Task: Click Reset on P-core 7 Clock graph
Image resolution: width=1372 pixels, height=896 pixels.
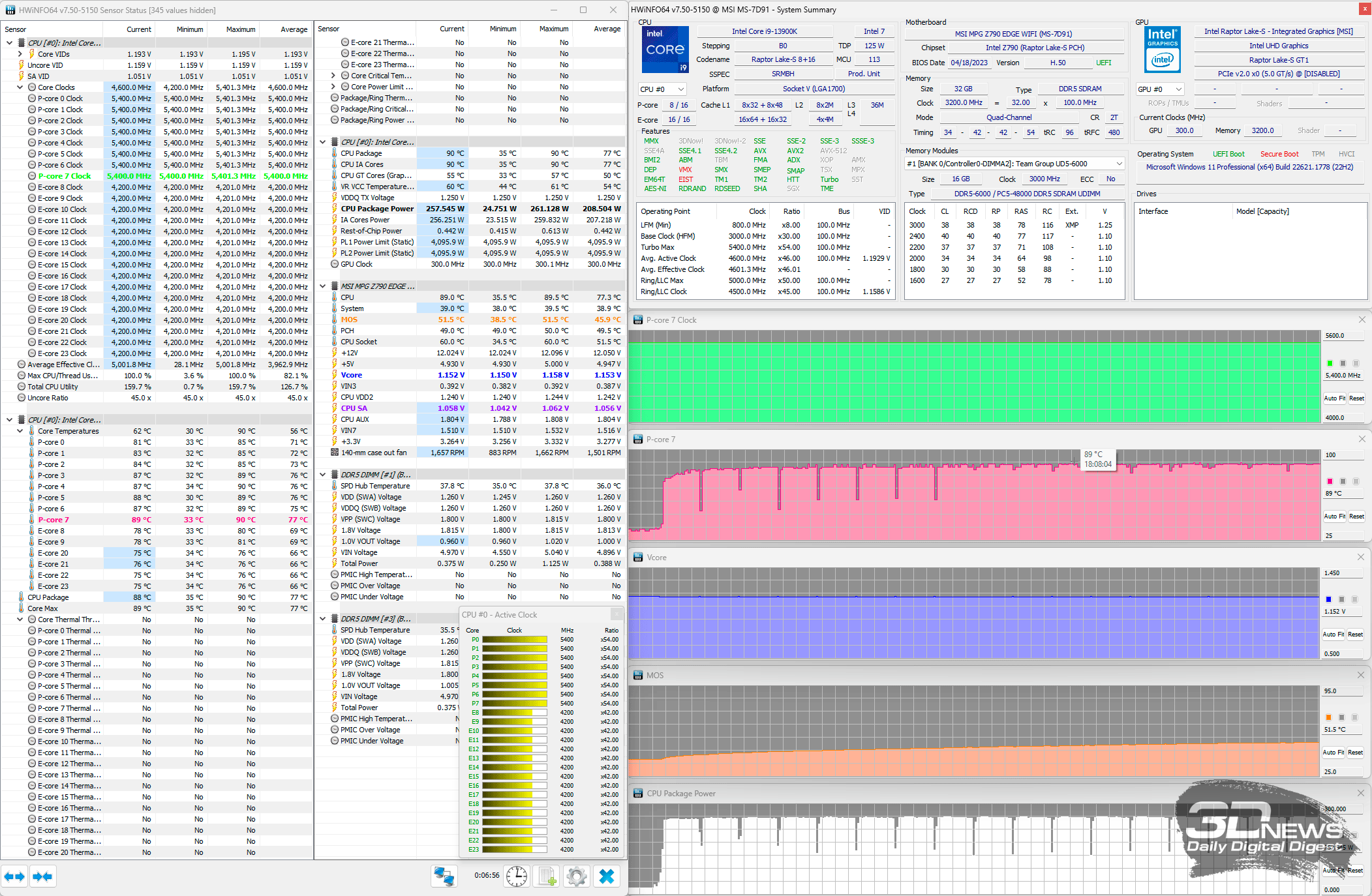Action: [x=1356, y=398]
